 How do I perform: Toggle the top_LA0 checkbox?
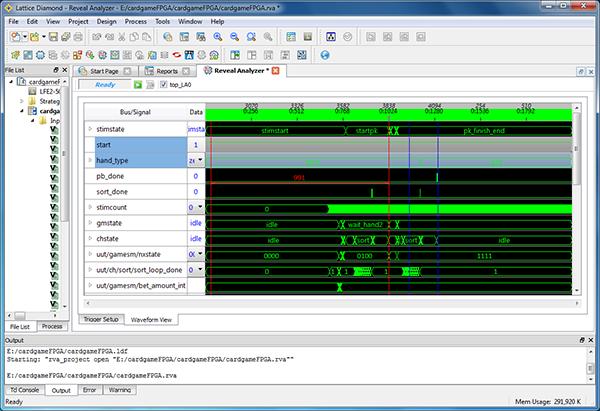pos(163,85)
